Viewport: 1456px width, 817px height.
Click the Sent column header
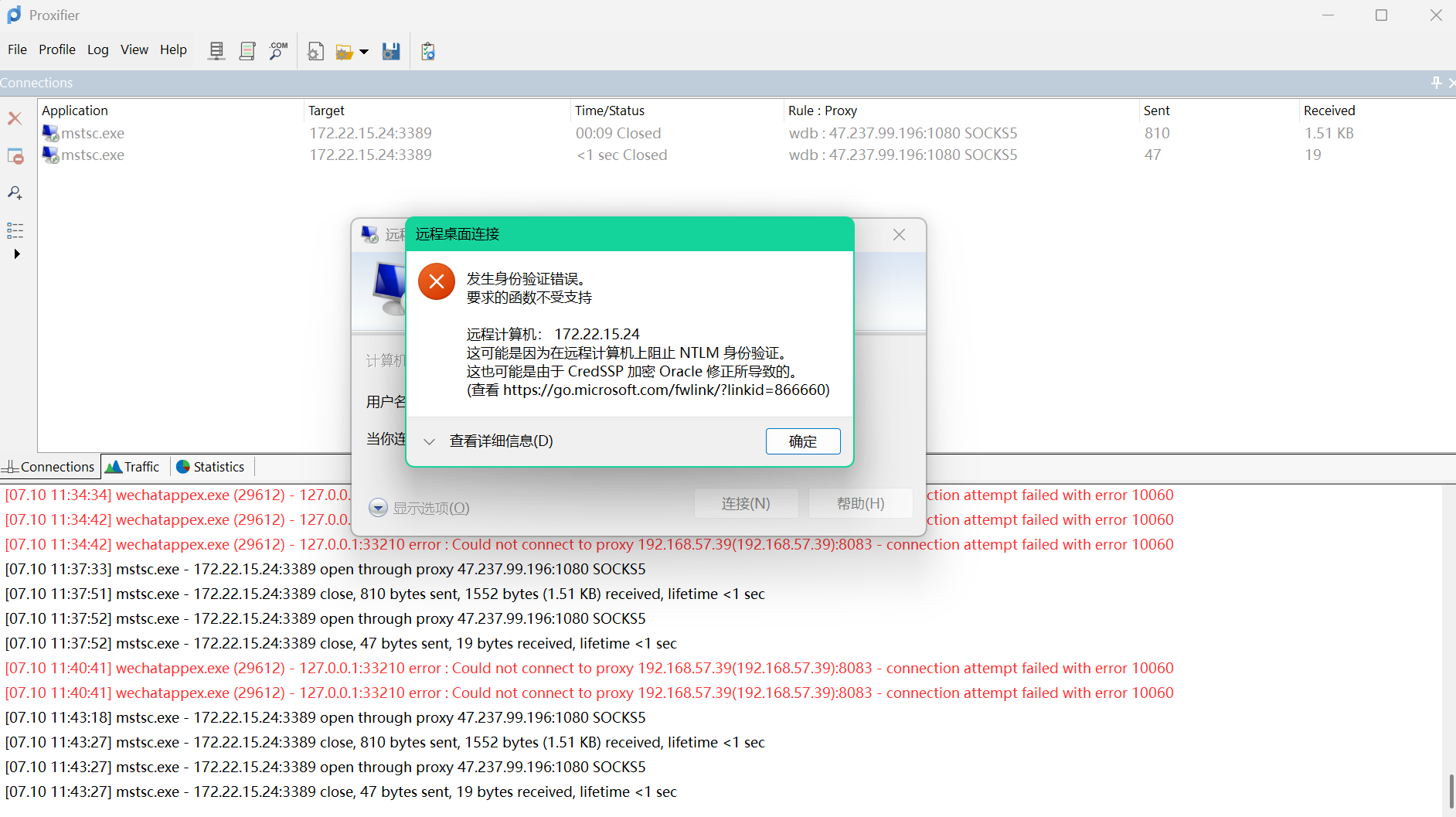[1220, 111]
